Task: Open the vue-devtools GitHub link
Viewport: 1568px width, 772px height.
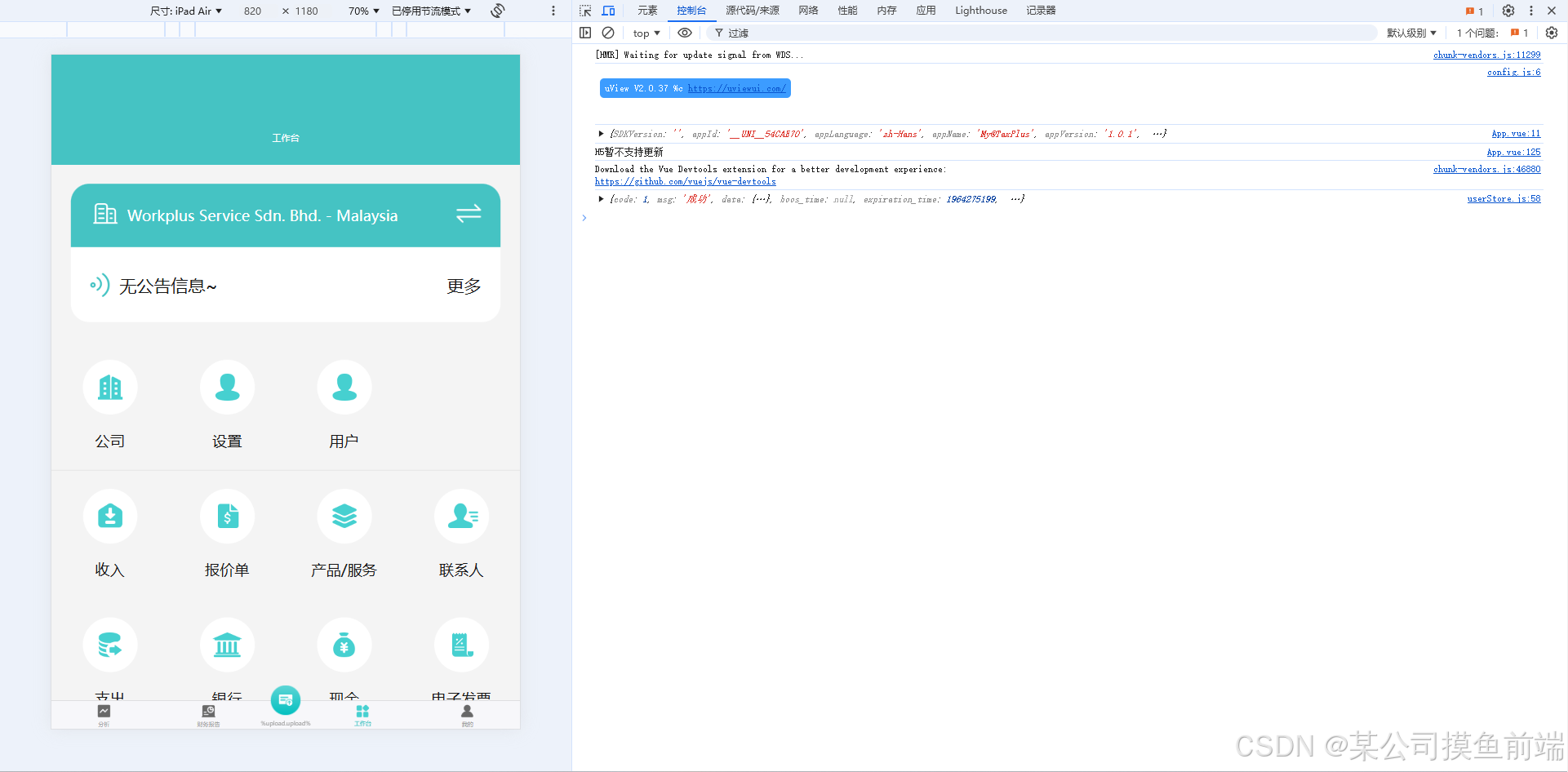Action: [x=685, y=182]
